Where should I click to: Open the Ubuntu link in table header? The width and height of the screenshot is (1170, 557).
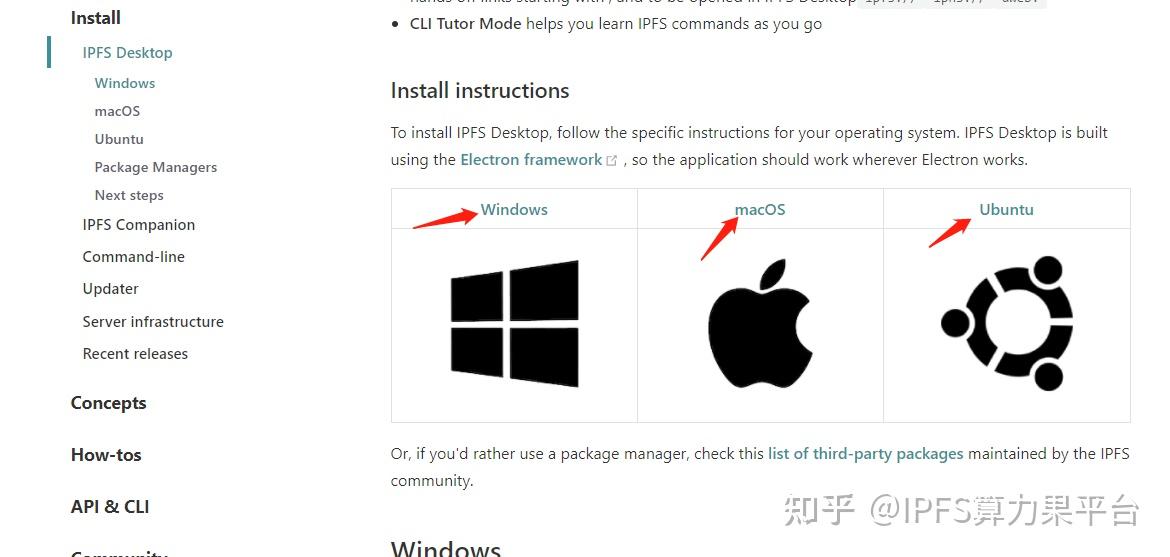[x=1007, y=210]
